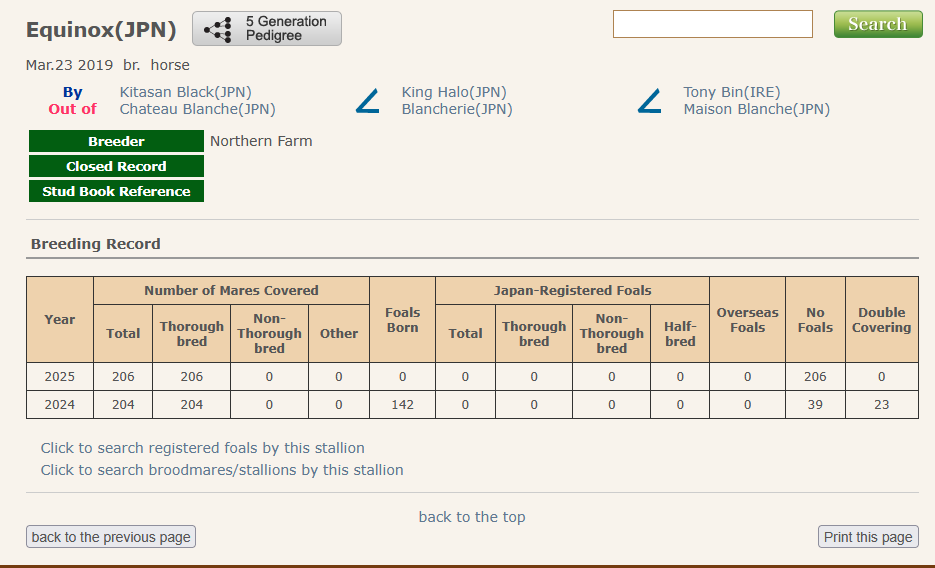Viewport: 935px width, 568px height.
Task: Click the Year column header
Action: tap(60, 319)
